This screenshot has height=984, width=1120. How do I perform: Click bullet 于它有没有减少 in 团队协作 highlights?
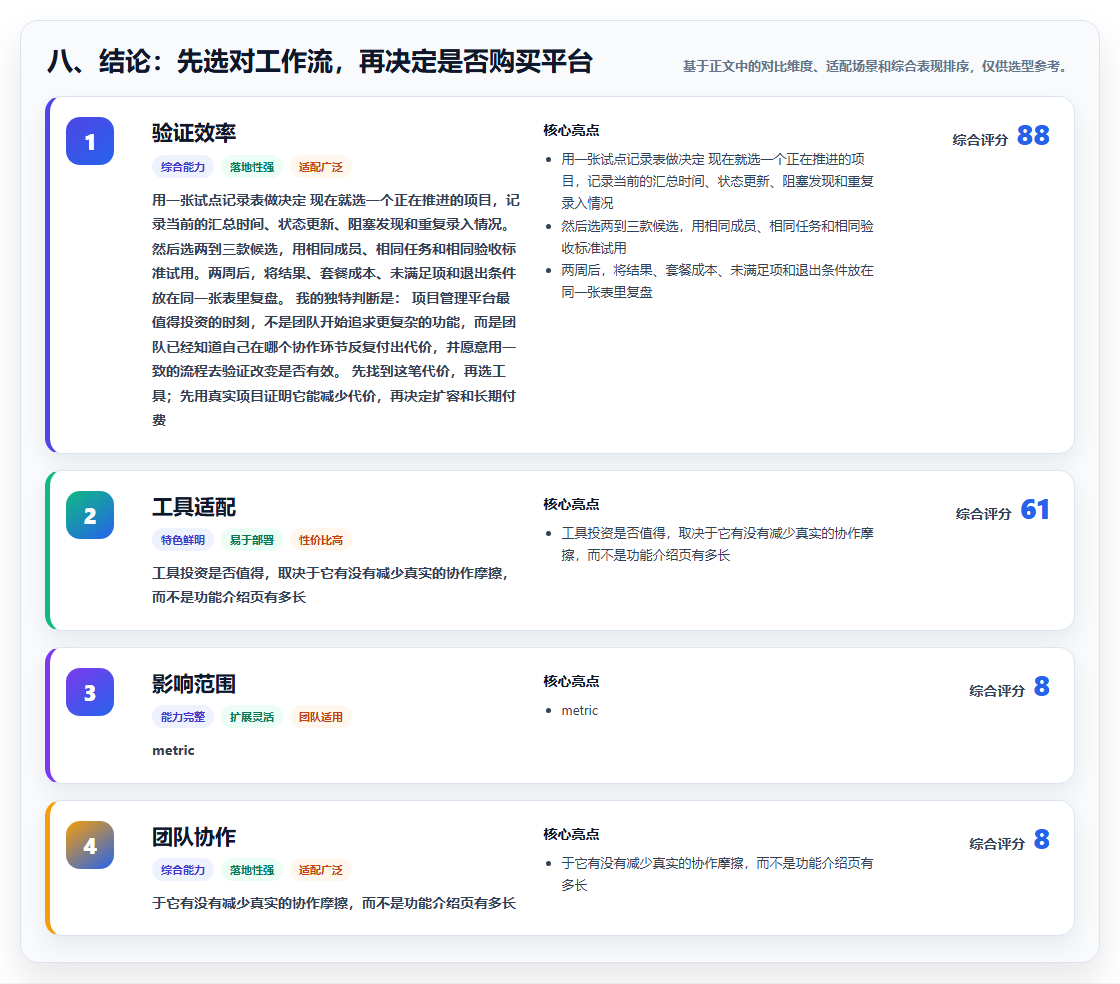coord(717,874)
